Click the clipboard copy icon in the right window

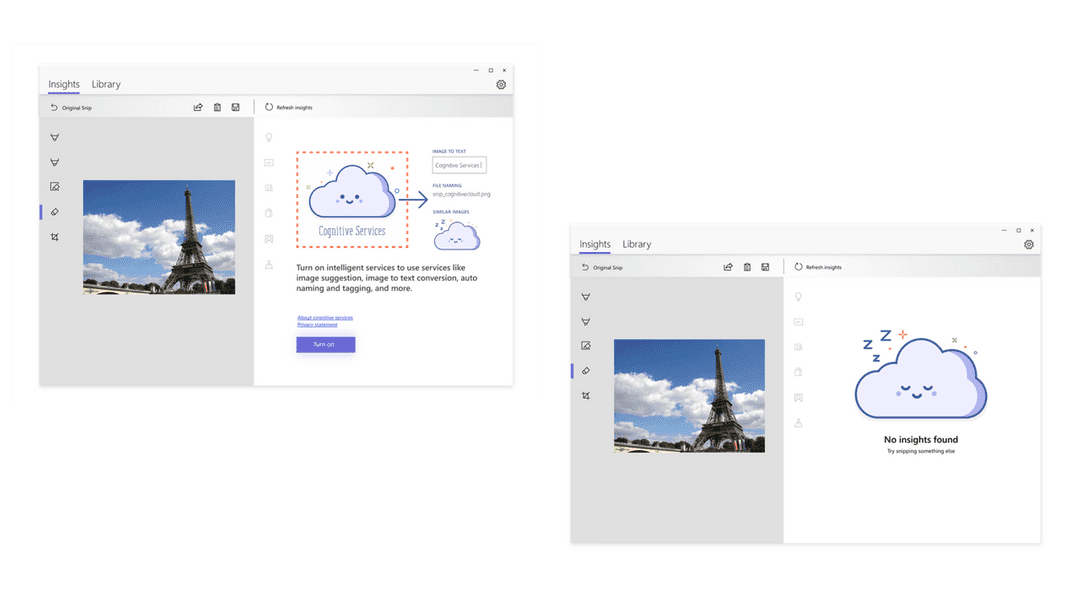[x=798, y=372]
